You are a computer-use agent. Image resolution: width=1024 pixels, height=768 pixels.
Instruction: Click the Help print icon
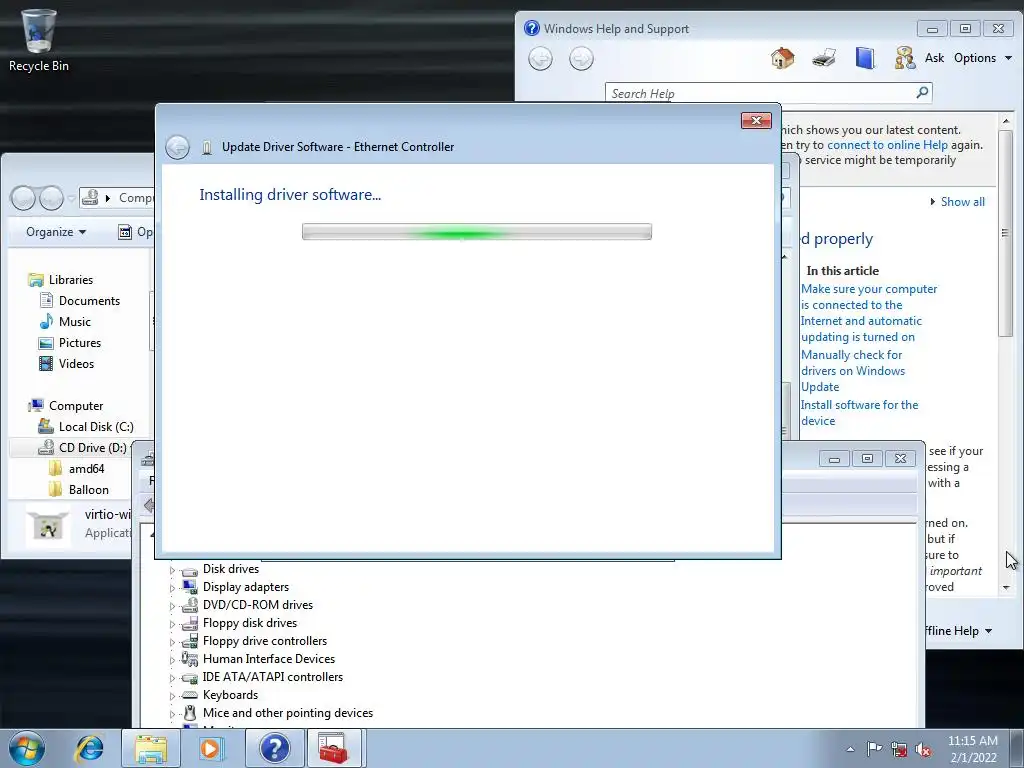(x=824, y=58)
